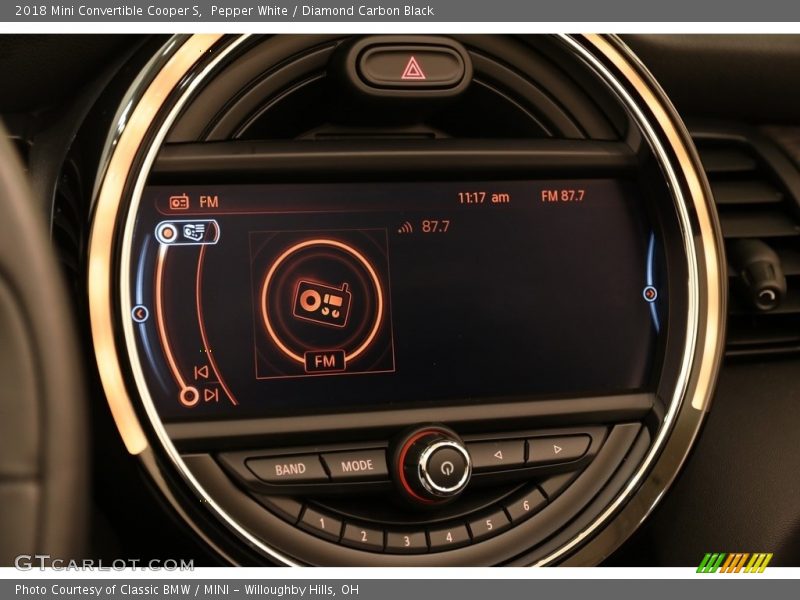
Task: Click the green barcode logo at bottom right
Action: point(736,562)
